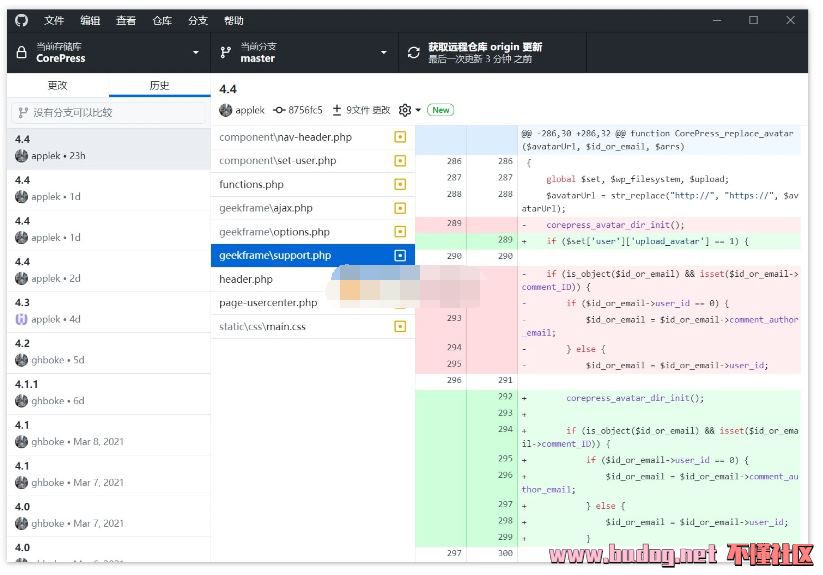
Task: Click modified icon for ajax.php
Action: tap(400, 208)
